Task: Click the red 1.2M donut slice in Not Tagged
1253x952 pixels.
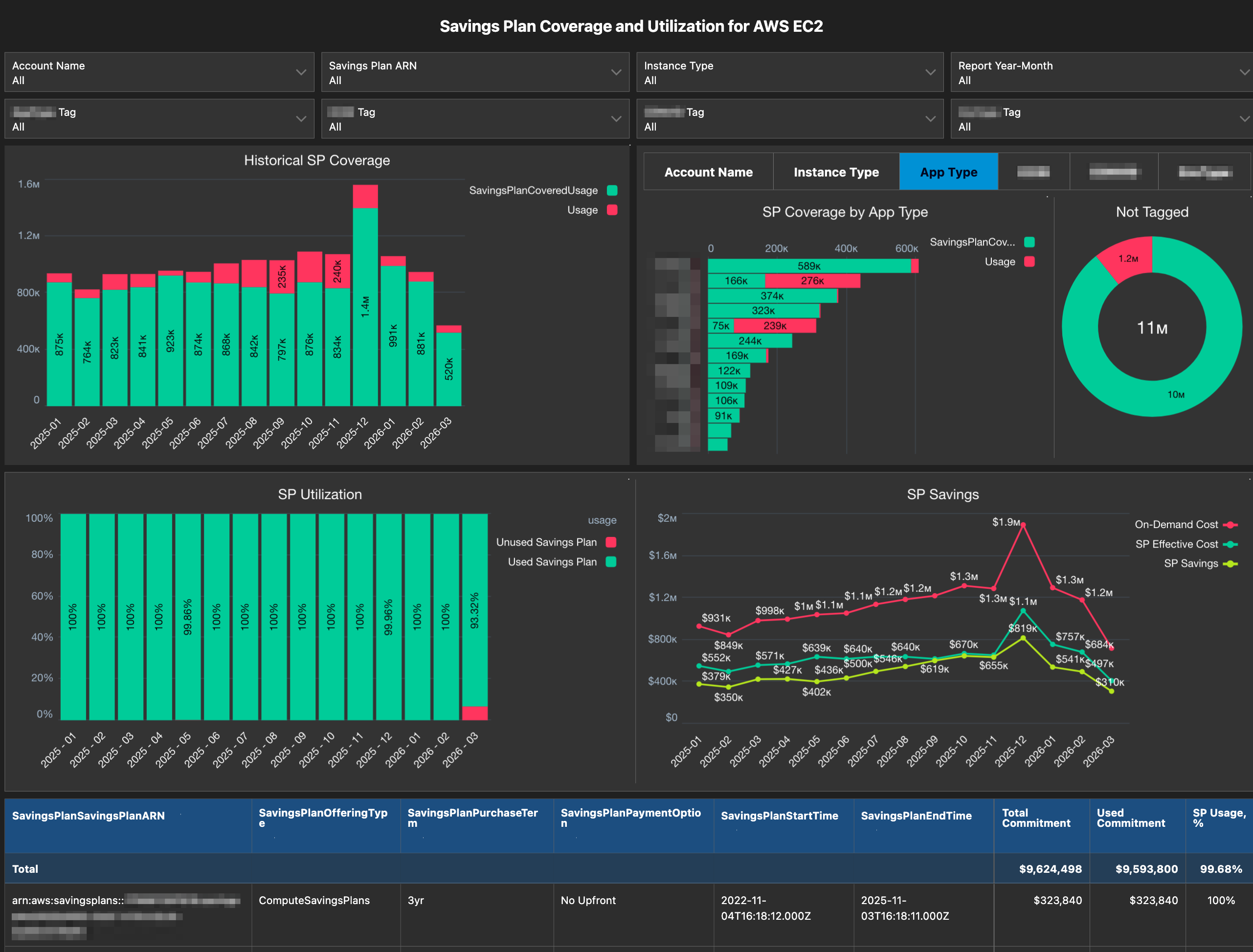Action: [x=1128, y=258]
